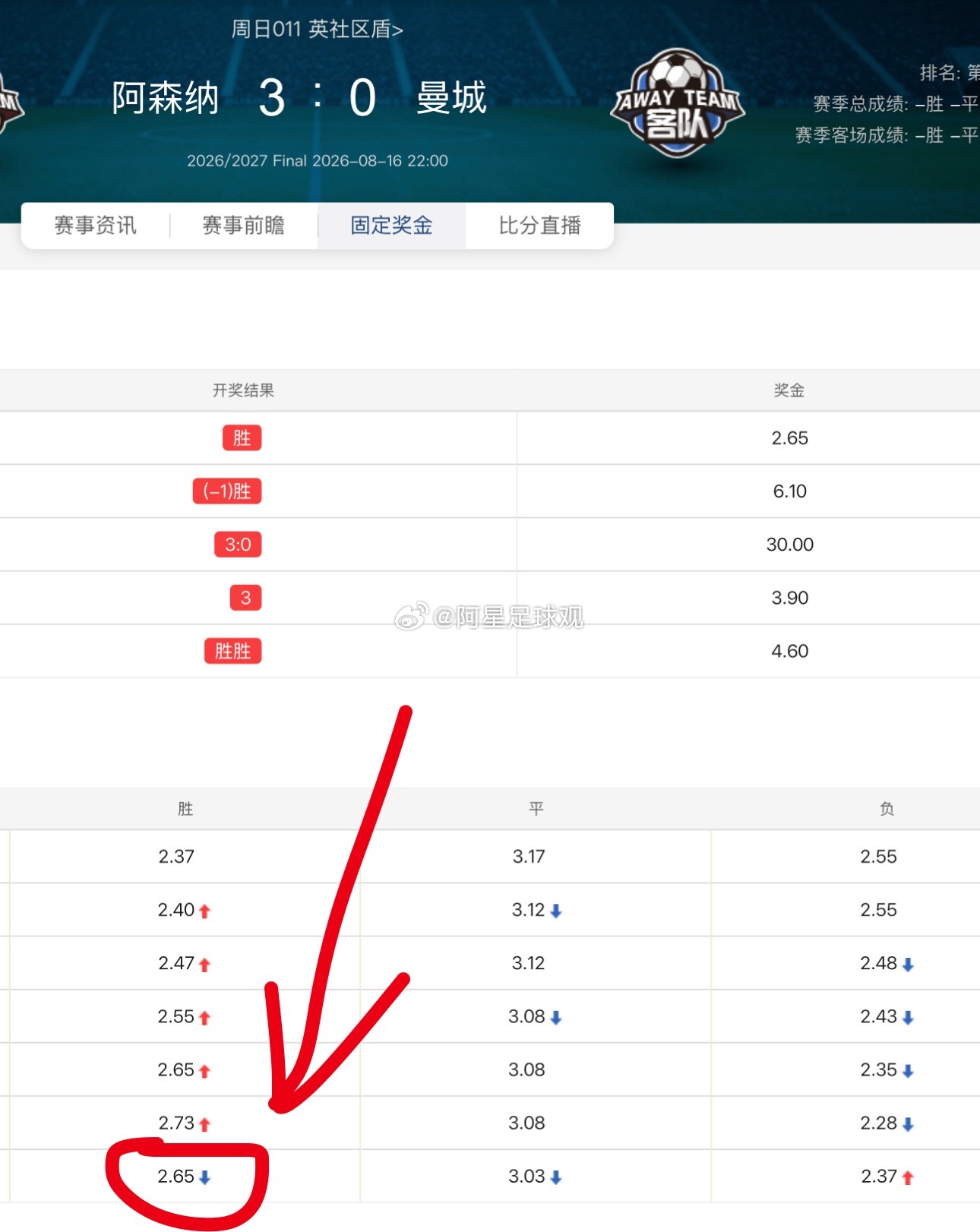Screen dimensions: 980x1232
Task: Click the Away Team 客队 logo badge
Action: [x=677, y=103]
